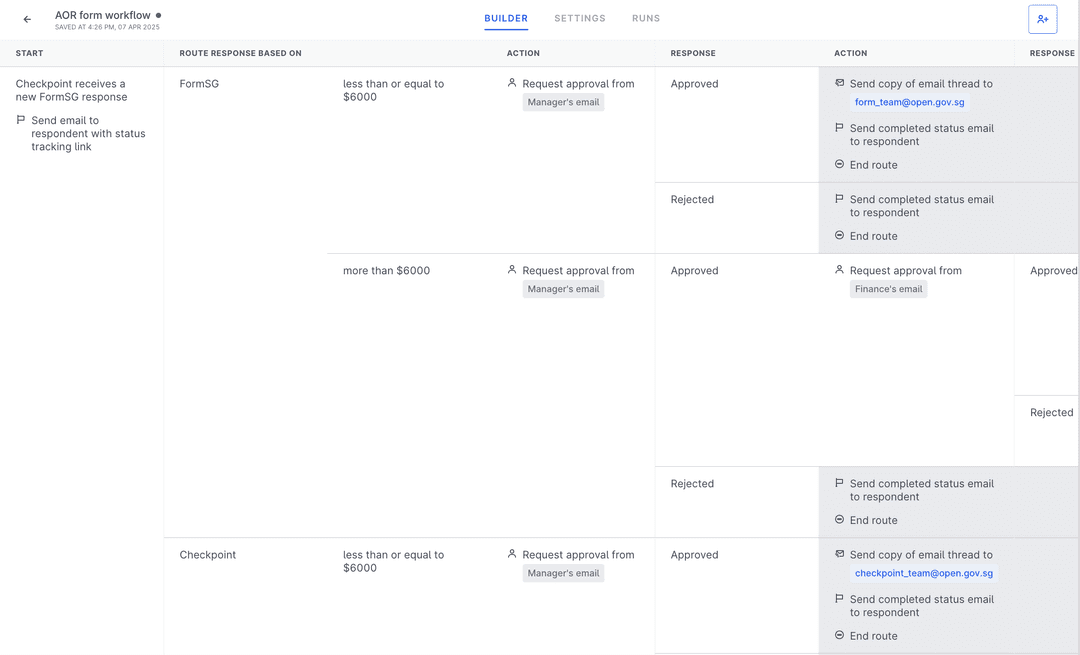Viewport: 1080px width, 655px height.
Task: Click person icon in FormSG more than $6000 approval
Action: coord(512,269)
